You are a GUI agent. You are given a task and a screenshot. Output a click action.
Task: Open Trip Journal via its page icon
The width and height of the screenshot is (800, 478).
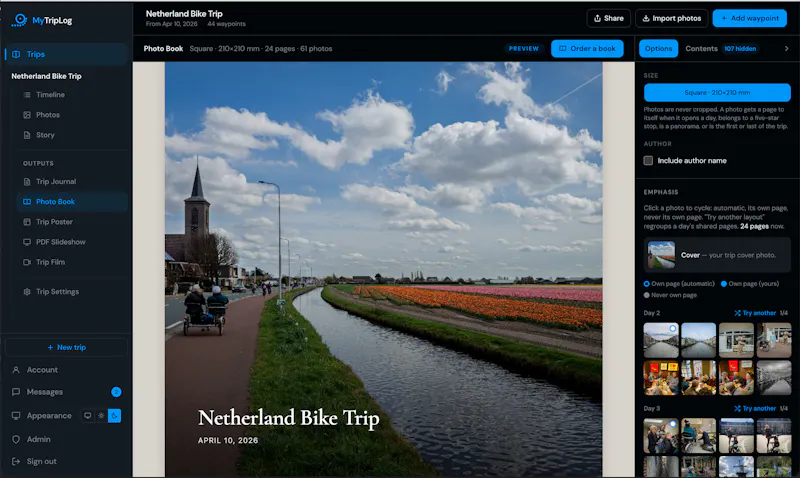[27, 182]
